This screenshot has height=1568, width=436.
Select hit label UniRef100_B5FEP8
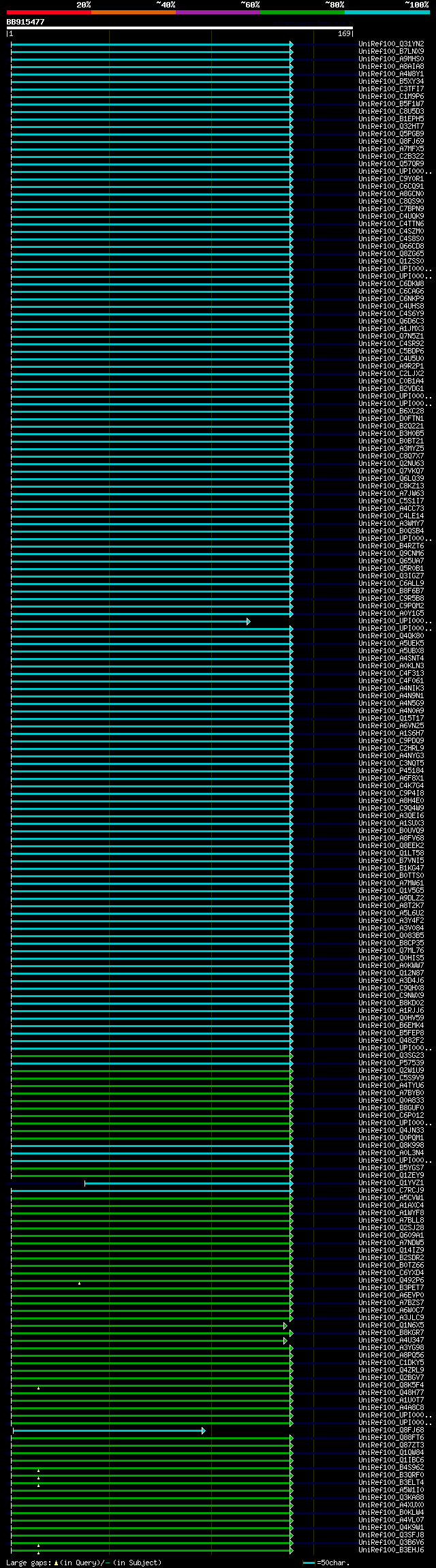point(391,1033)
